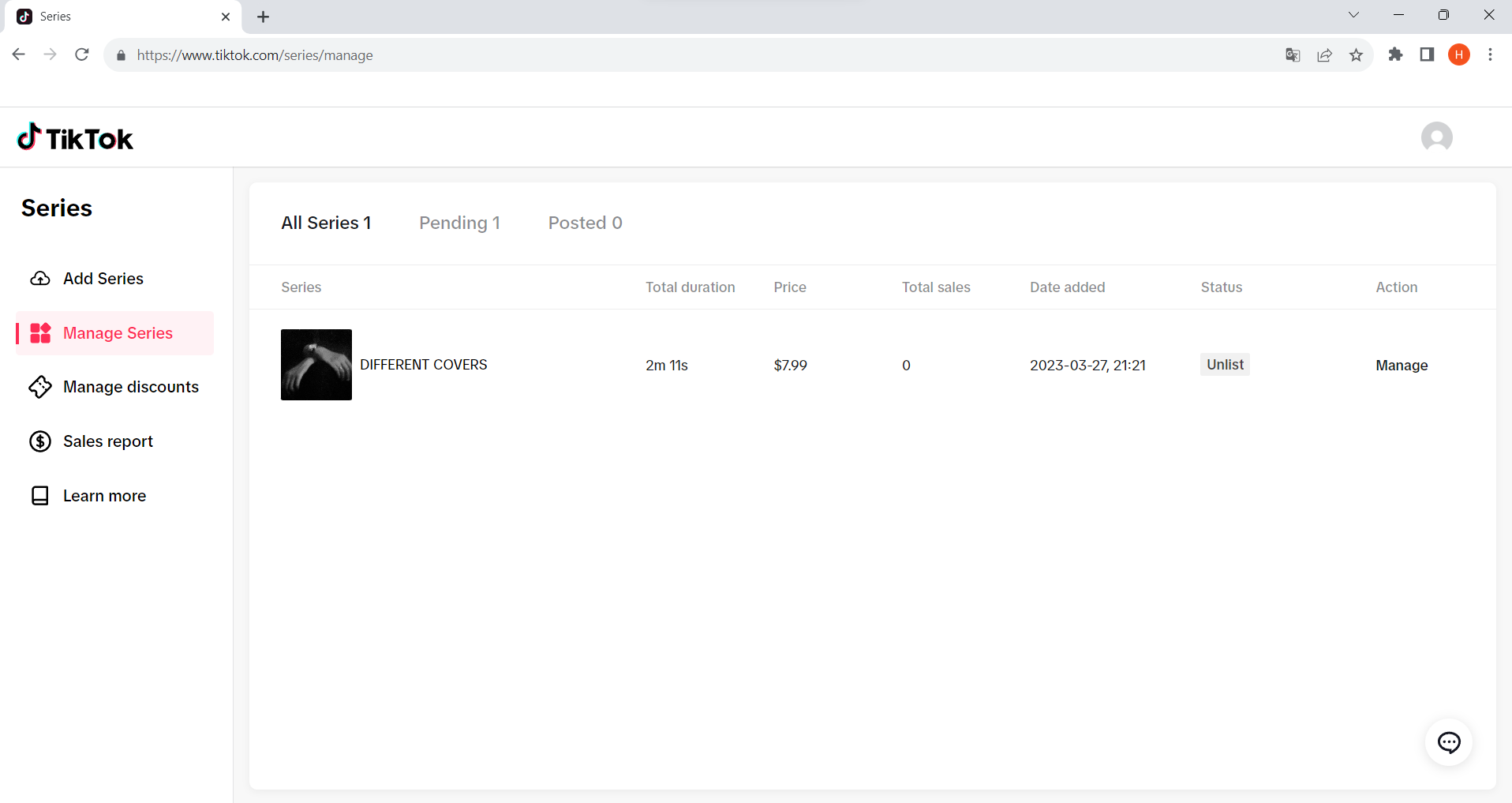Image resolution: width=1512 pixels, height=803 pixels.
Task: Click the Action column header
Action: pos(1397,287)
